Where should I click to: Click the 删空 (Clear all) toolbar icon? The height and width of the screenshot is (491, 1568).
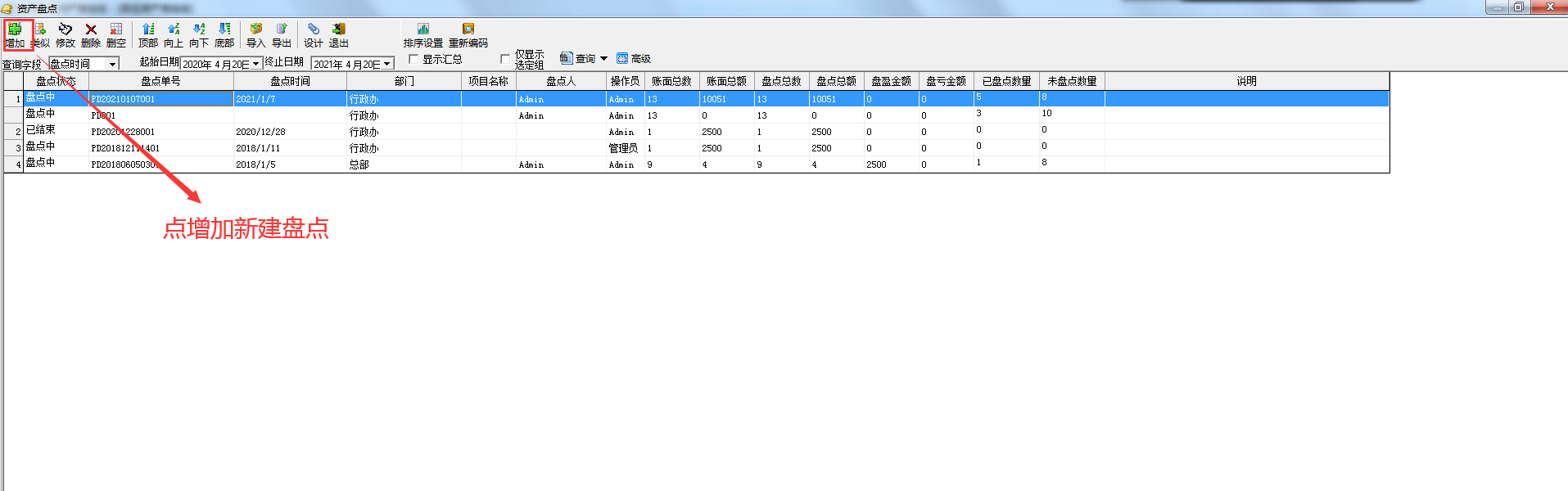116,30
